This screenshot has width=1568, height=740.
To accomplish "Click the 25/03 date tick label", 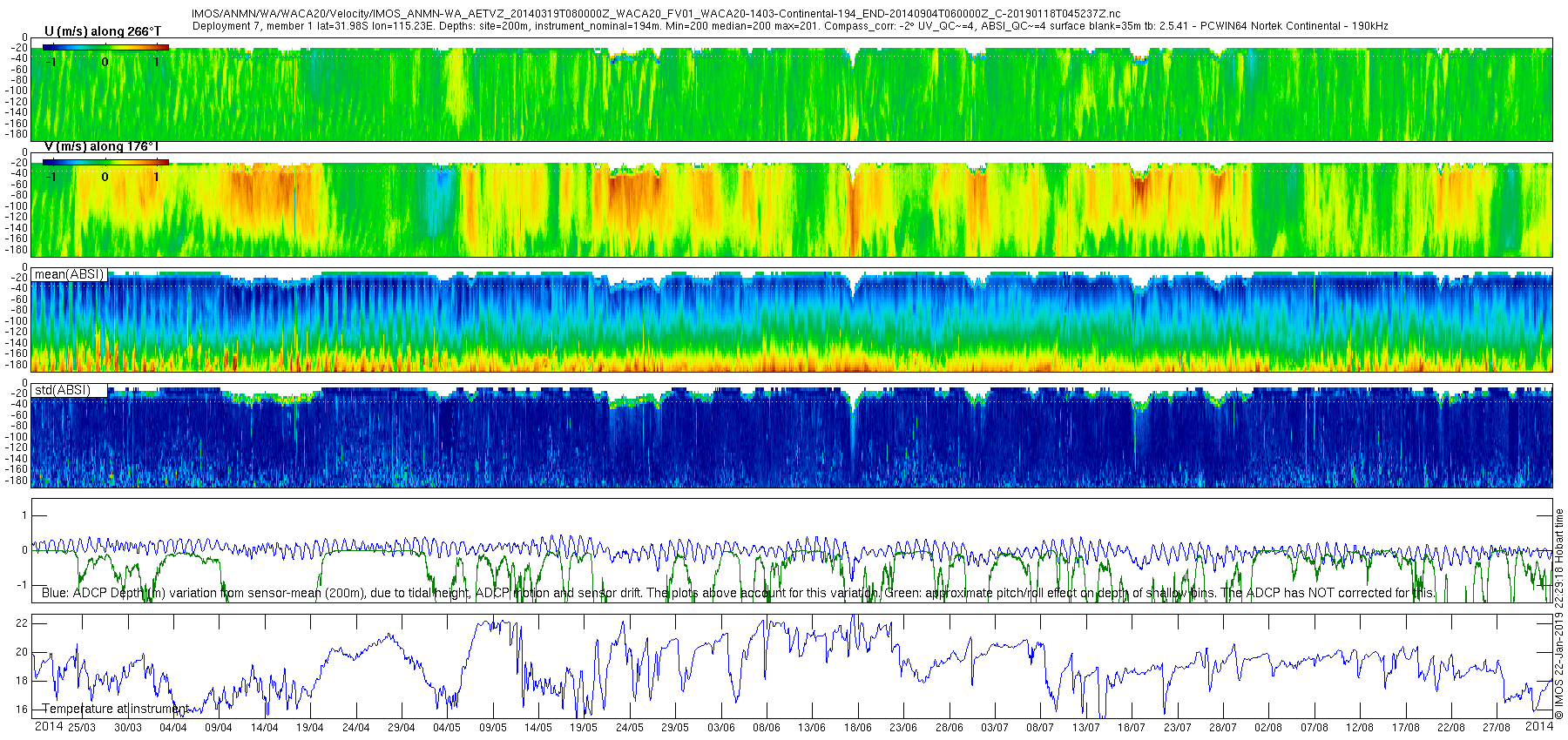I will pyautogui.click(x=82, y=728).
